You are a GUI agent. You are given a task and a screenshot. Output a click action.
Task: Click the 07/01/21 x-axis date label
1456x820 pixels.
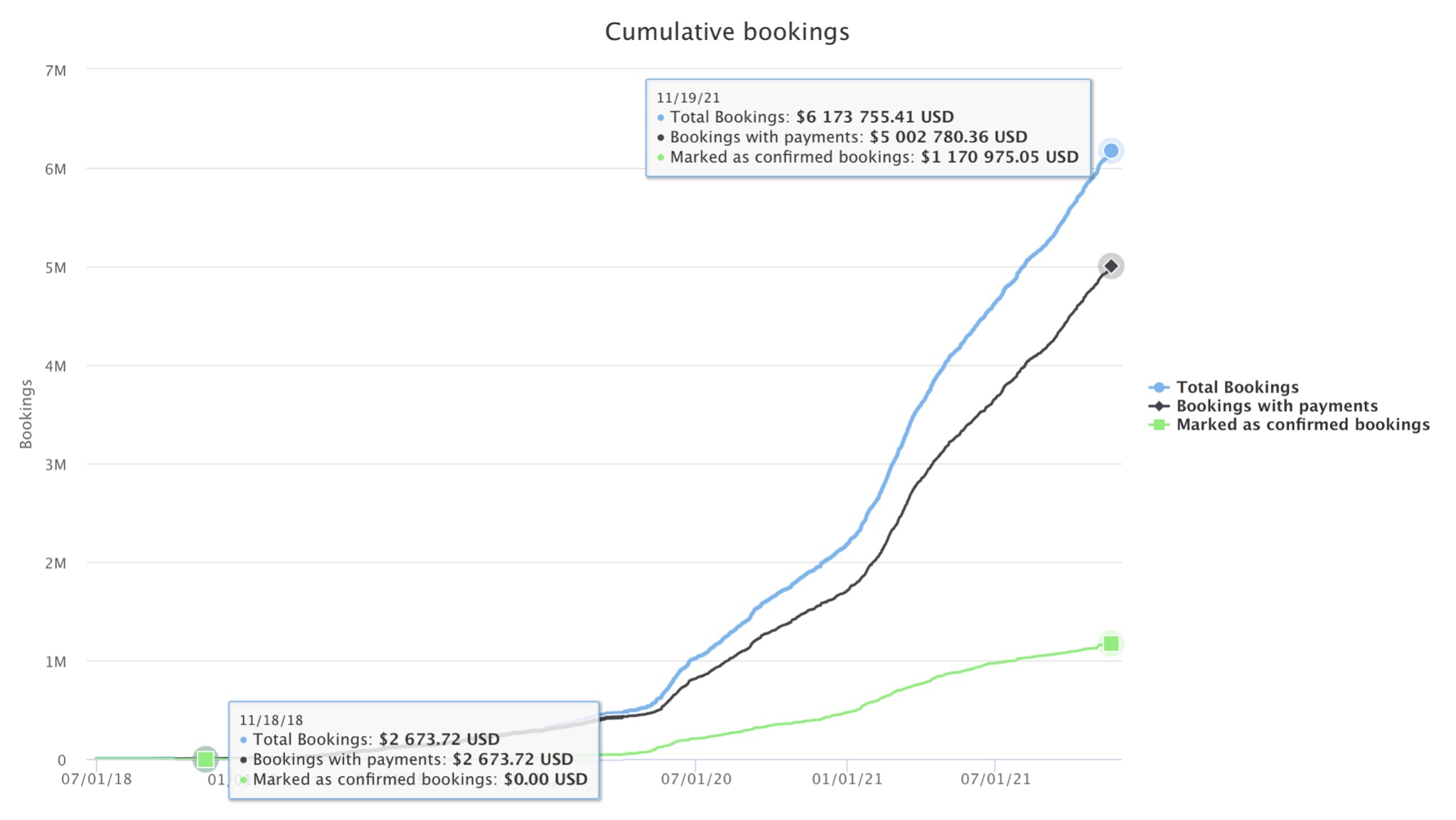(x=995, y=779)
